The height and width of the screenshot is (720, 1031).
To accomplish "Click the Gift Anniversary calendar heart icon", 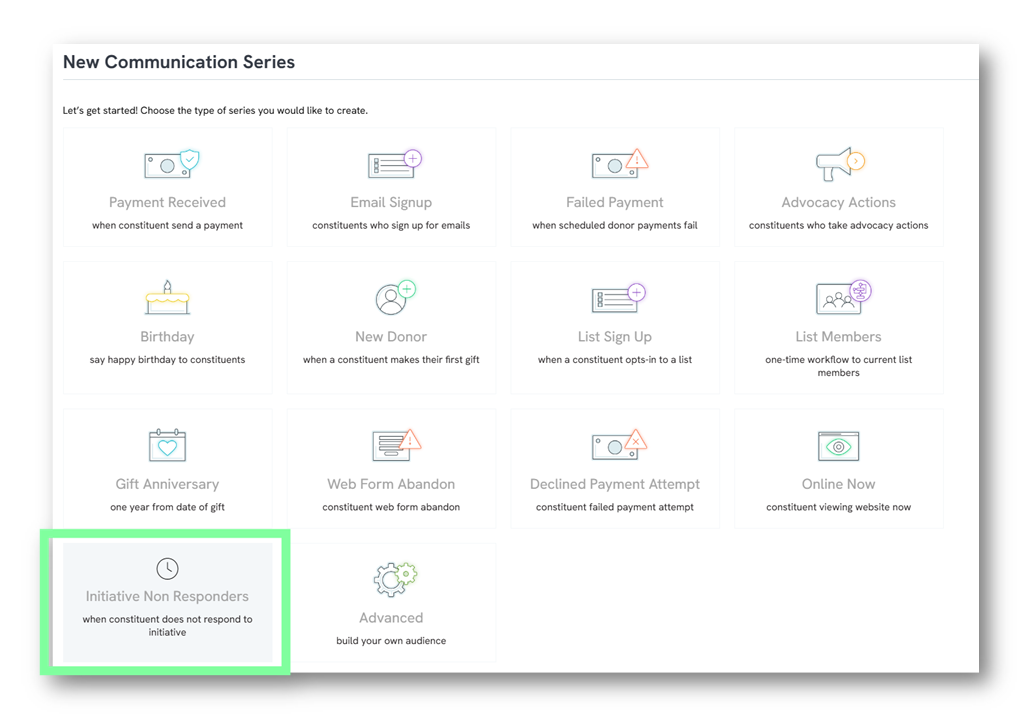I will click(167, 445).
